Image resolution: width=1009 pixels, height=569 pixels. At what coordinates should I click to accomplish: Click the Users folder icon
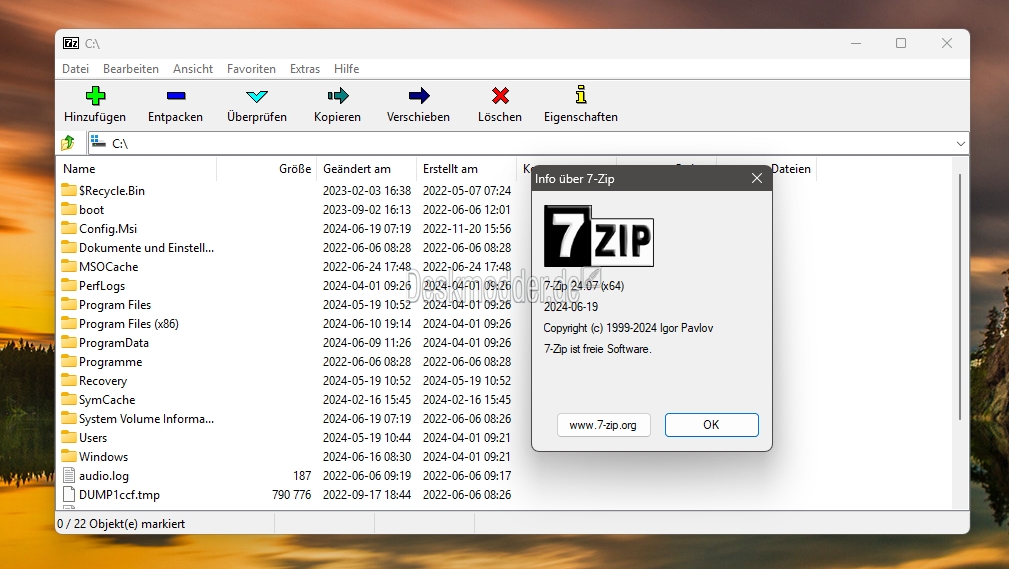69,437
